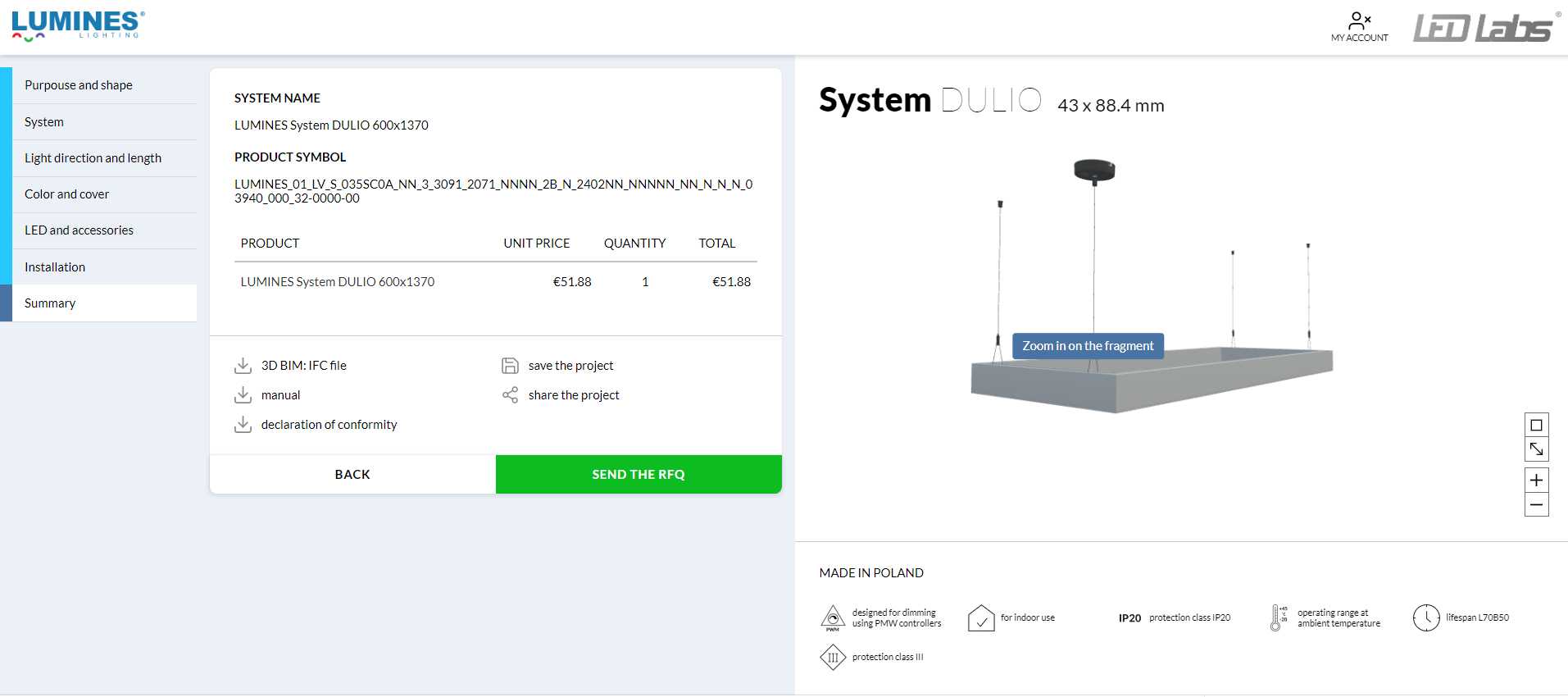Click the 3D BIM IFC download icon
This screenshot has width=1568, height=697.
tap(243, 366)
